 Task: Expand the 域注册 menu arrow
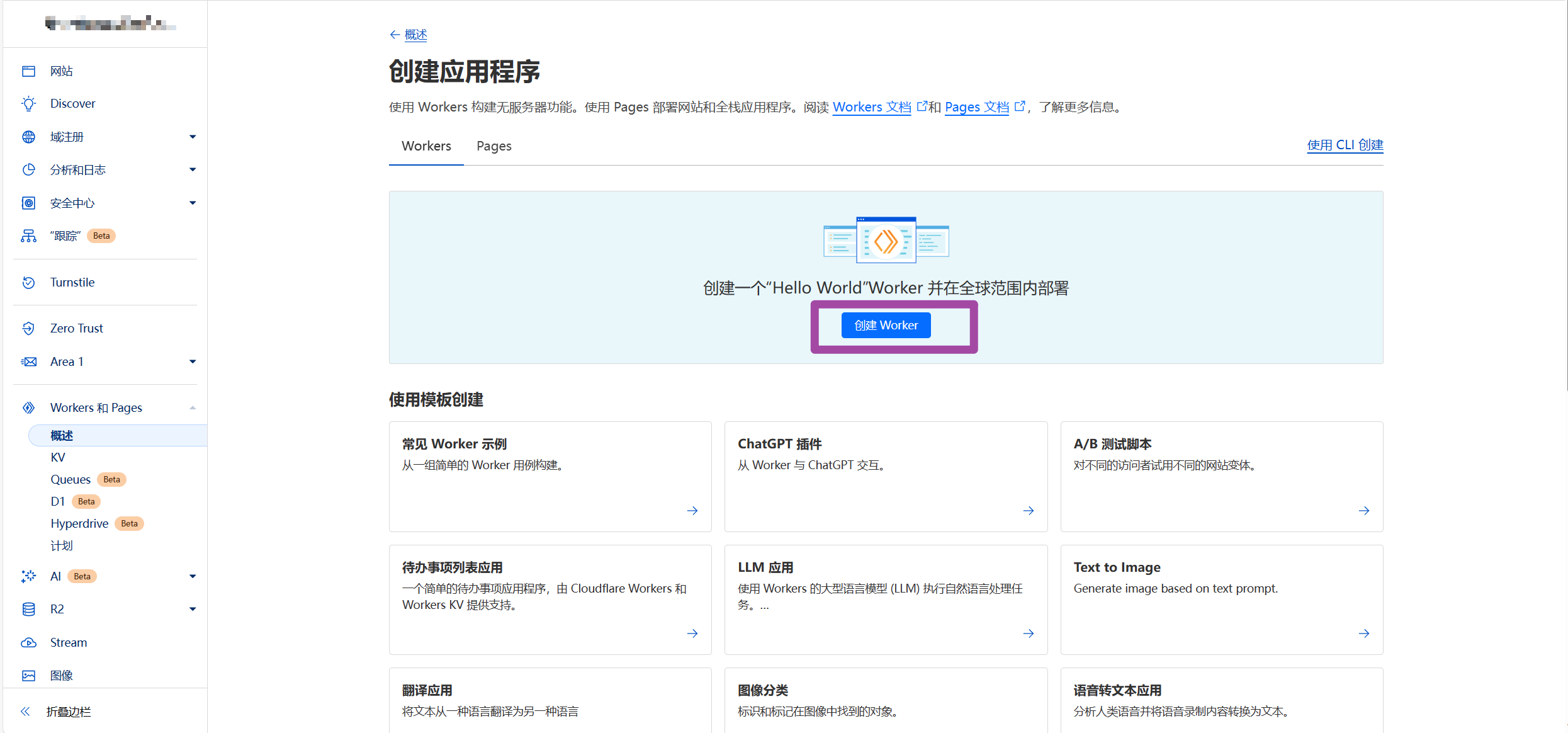point(193,137)
